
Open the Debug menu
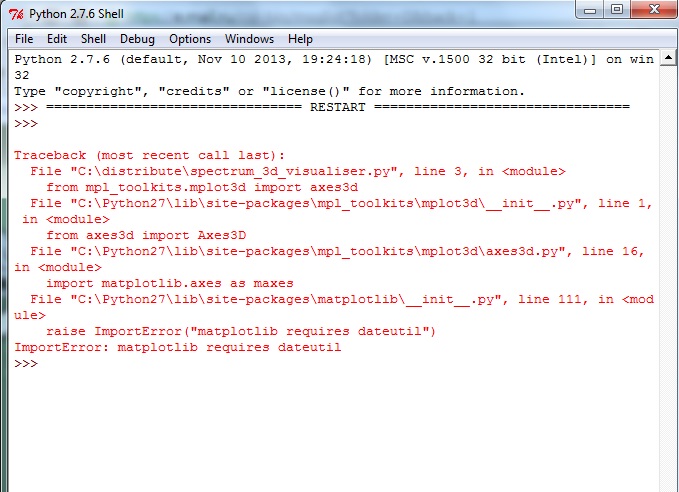pyautogui.click(x=137, y=39)
